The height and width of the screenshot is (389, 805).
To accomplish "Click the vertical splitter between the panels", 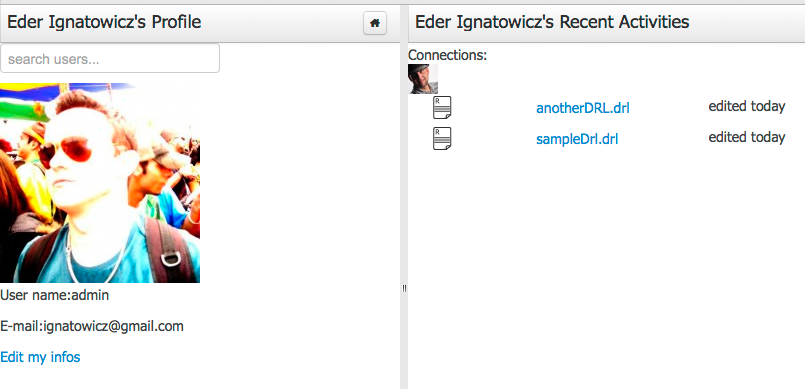I will pyautogui.click(x=404, y=288).
